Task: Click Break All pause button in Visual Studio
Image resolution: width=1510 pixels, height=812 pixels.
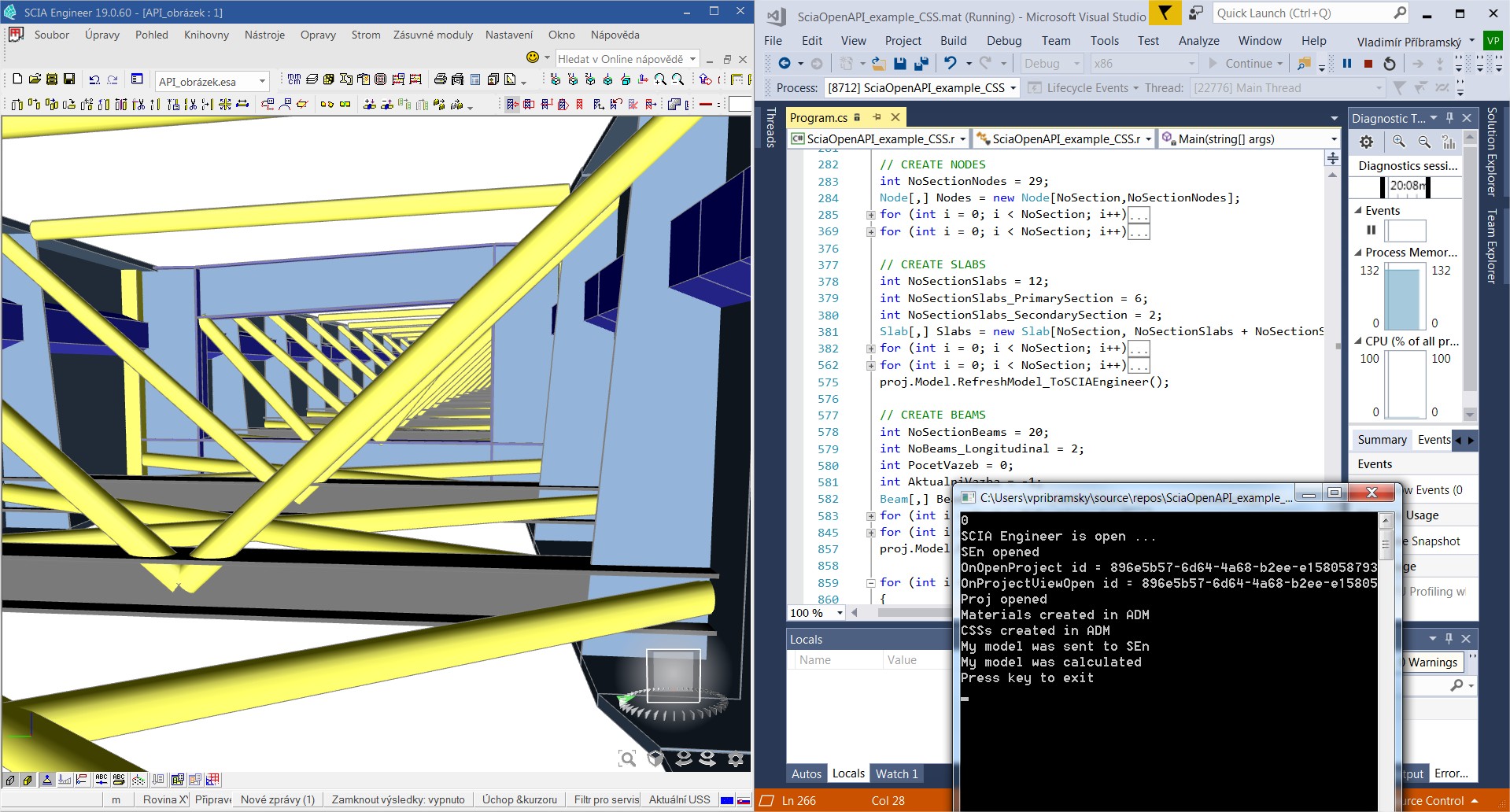Action: coord(1347,63)
